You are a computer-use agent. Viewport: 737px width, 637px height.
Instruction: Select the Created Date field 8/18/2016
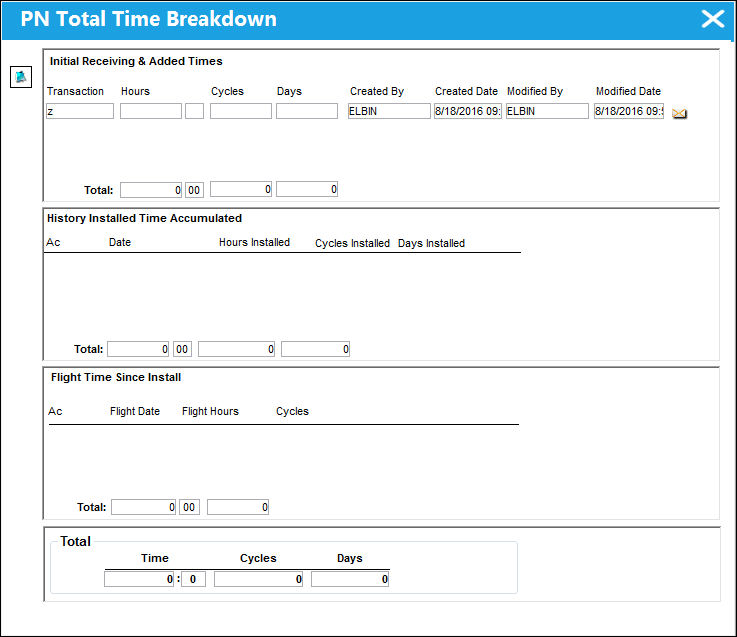[x=468, y=111]
